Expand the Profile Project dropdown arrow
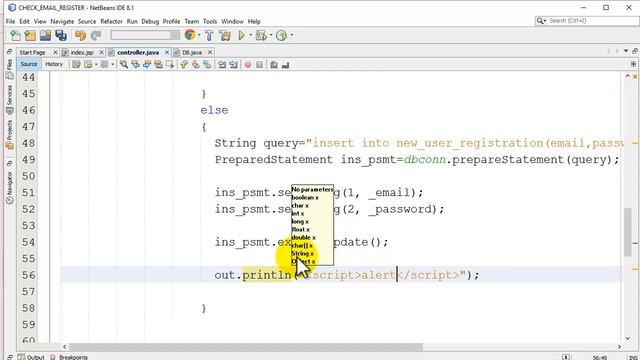The image size is (640, 360). [291, 36]
